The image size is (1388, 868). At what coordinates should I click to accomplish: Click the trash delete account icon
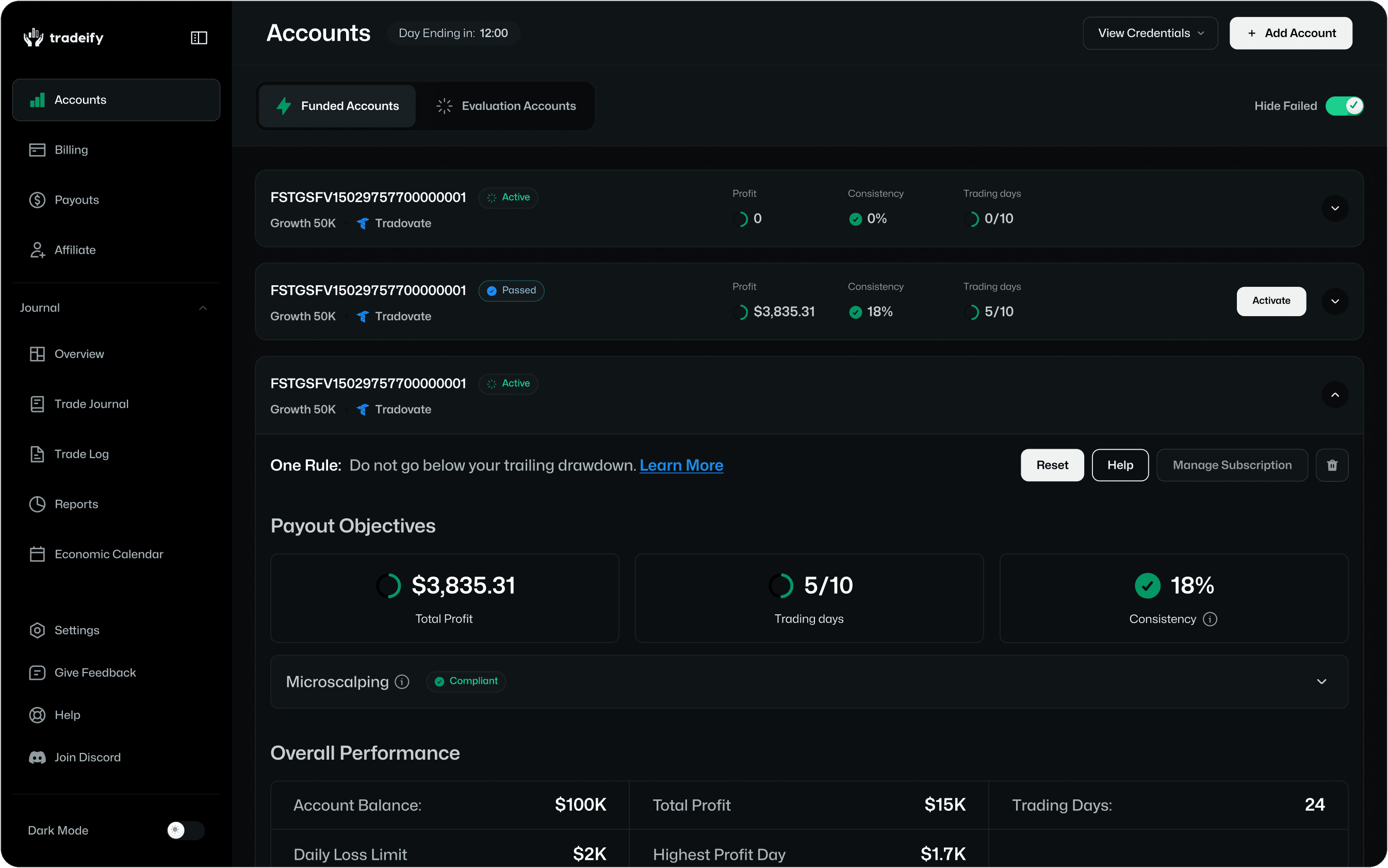(x=1332, y=465)
